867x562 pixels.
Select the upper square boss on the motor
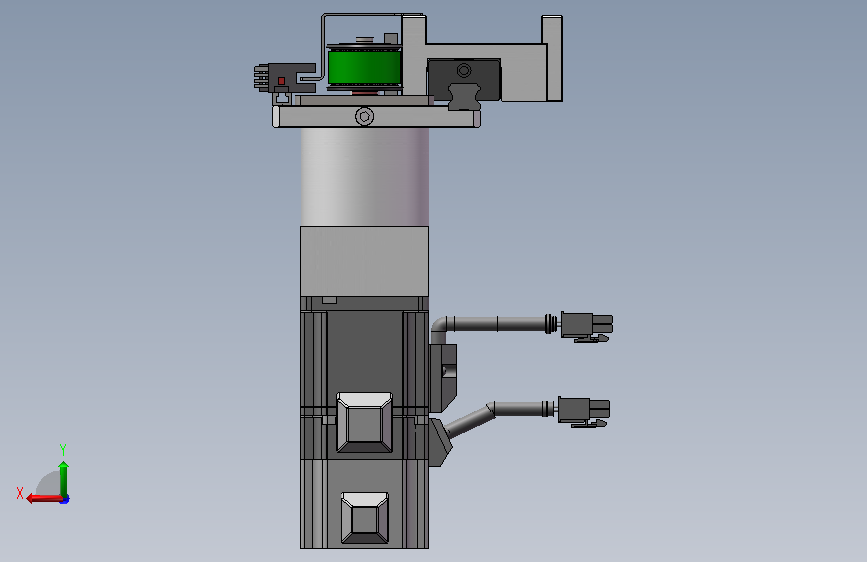point(364,422)
